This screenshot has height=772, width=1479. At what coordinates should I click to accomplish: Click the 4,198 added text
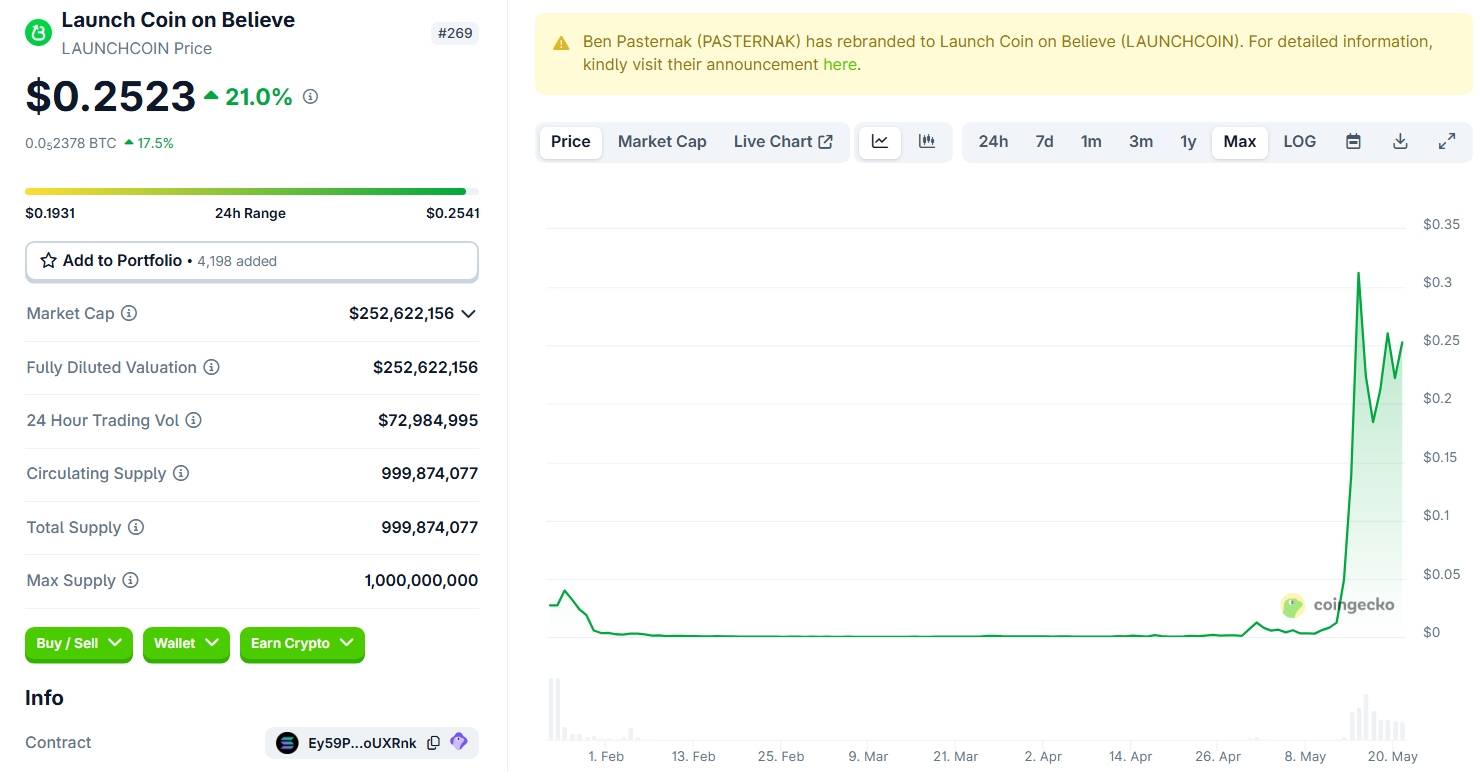pyautogui.click(x=237, y=261)
